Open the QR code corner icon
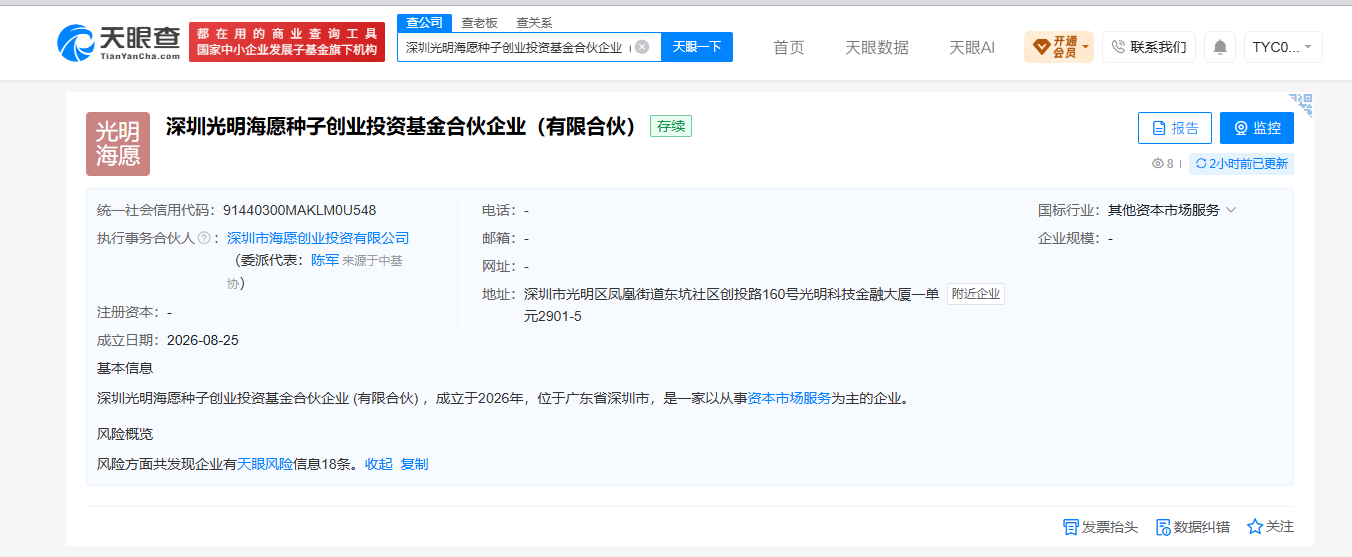 pyautogui.click(x=1300, y=104)
